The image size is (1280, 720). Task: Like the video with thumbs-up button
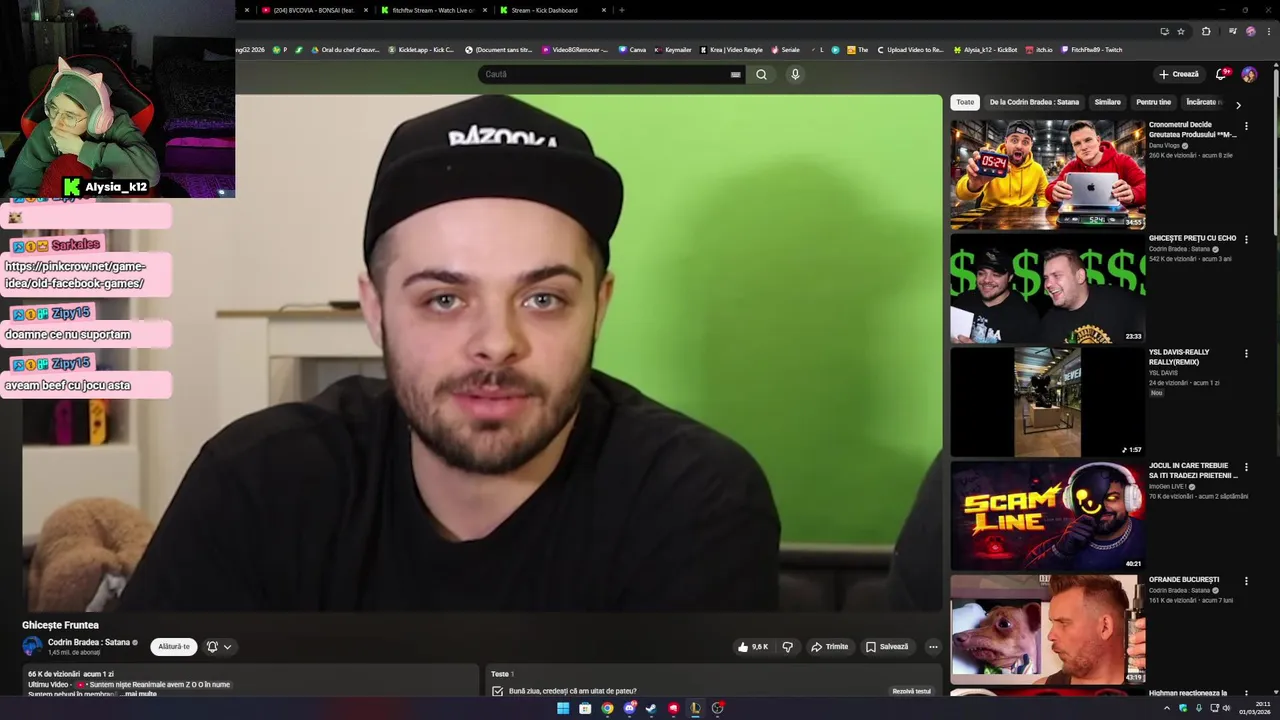[753, 647]
